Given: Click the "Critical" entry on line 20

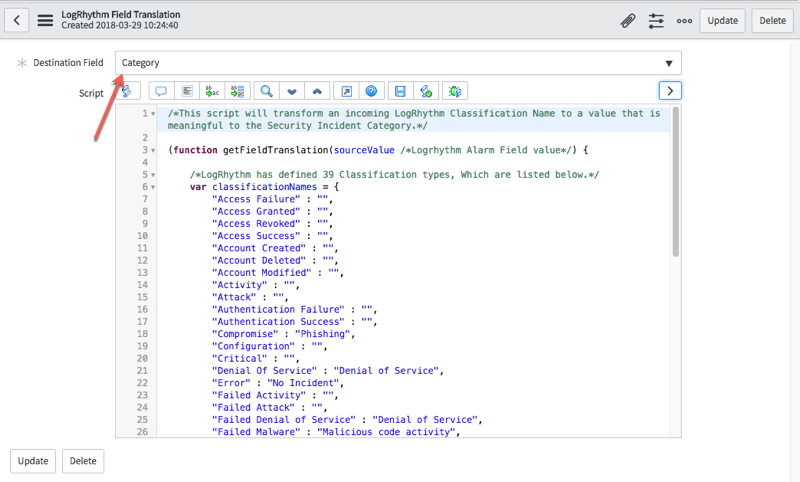Looking at the screenshot, I should pos(256,359).
